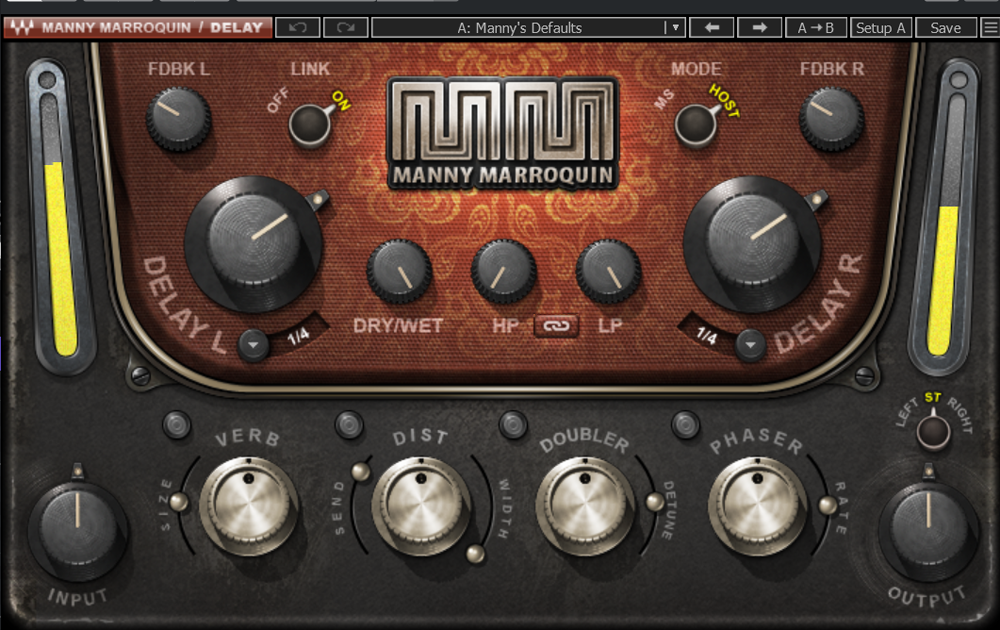Open the preset dropdown Manny's Defaults
Screen dimensions: 1000x630
point(528,27)
